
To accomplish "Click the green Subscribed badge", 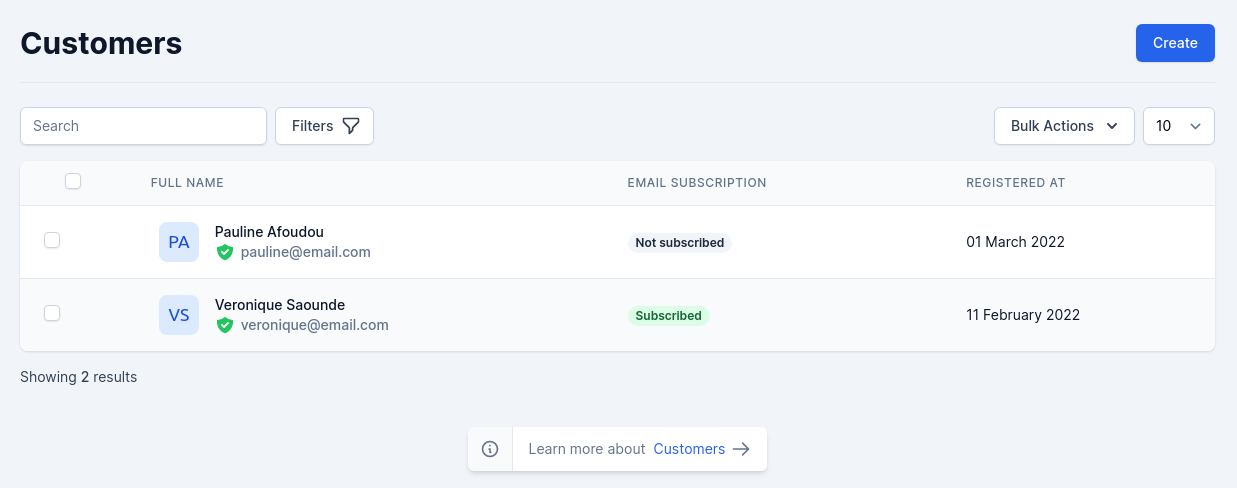I will [x=669, y=315].
